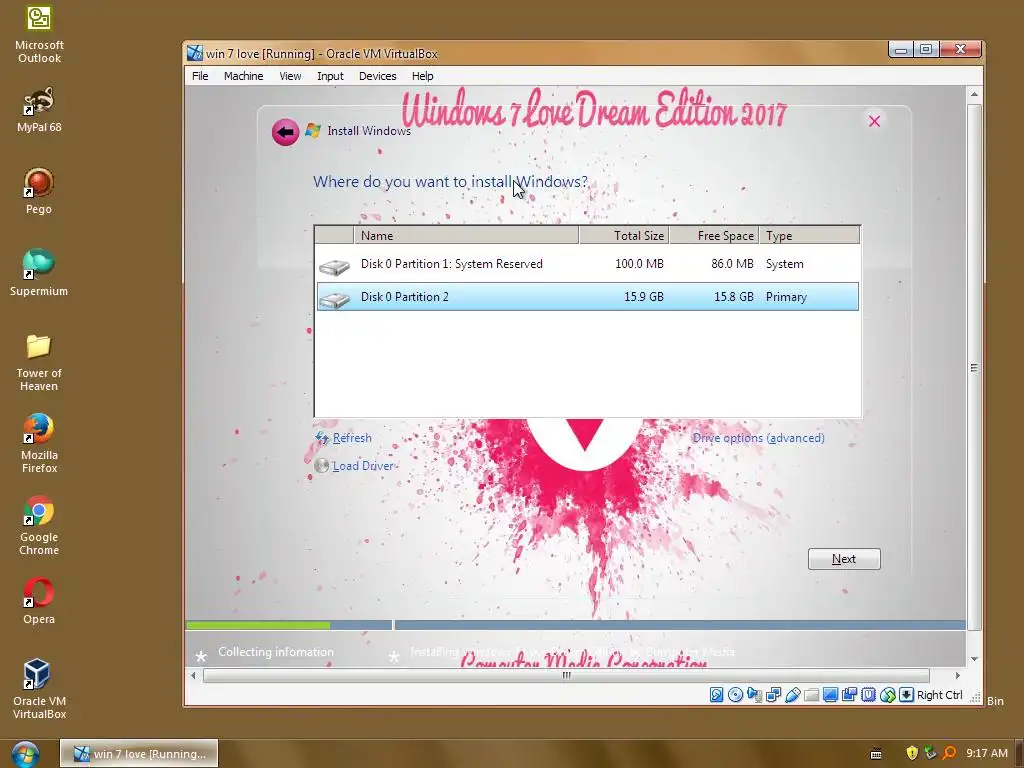Screen dimensions: 1024x768
Task: Open Drive options (advanced)
Action: [x=758, y=438]
